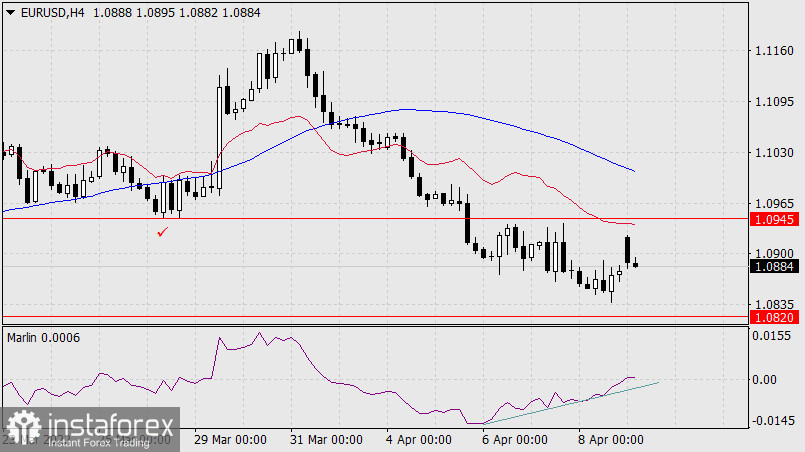Click the 6 Apr 00:00 time label
Image resolution: width=805 pixels, height=452 pixels.
(x=515, y=439)
